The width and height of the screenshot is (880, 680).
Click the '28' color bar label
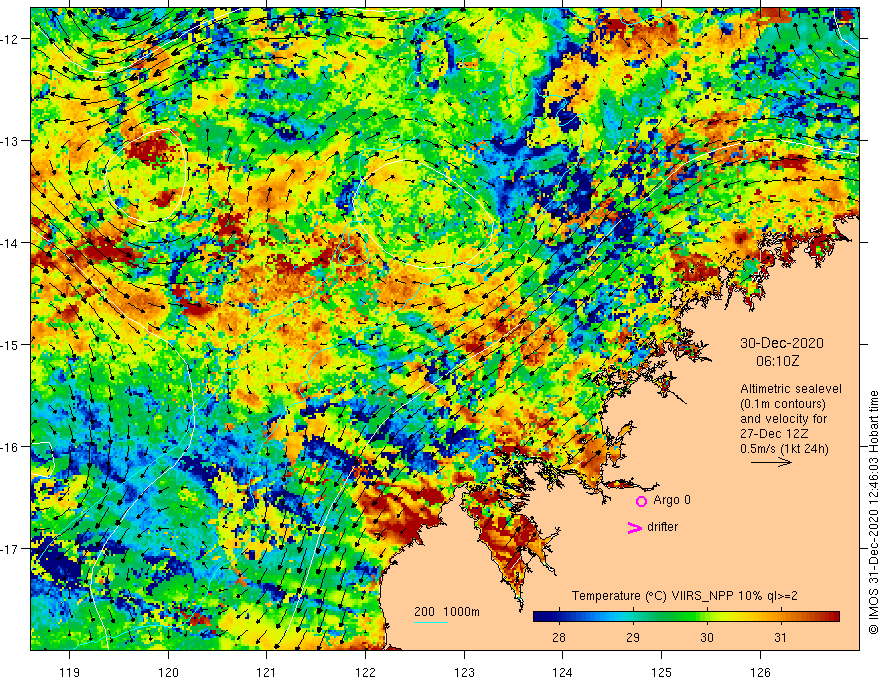(x=558, y=637)
